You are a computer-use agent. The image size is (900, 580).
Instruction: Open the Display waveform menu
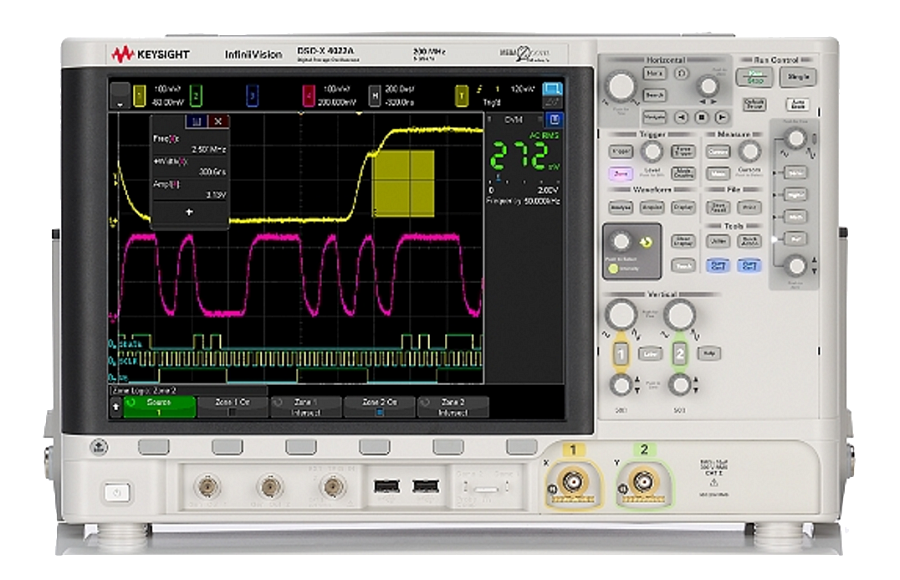[x=683, y=208]
